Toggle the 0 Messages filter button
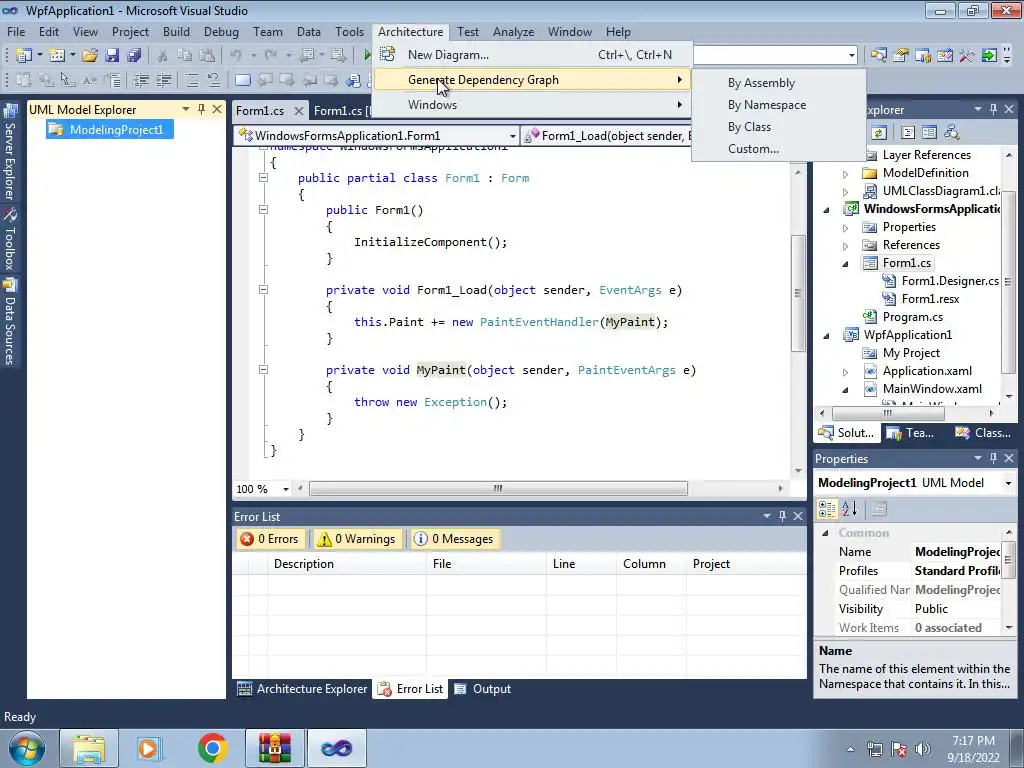Screen dimensions: 1024x768 pos(455,539)
